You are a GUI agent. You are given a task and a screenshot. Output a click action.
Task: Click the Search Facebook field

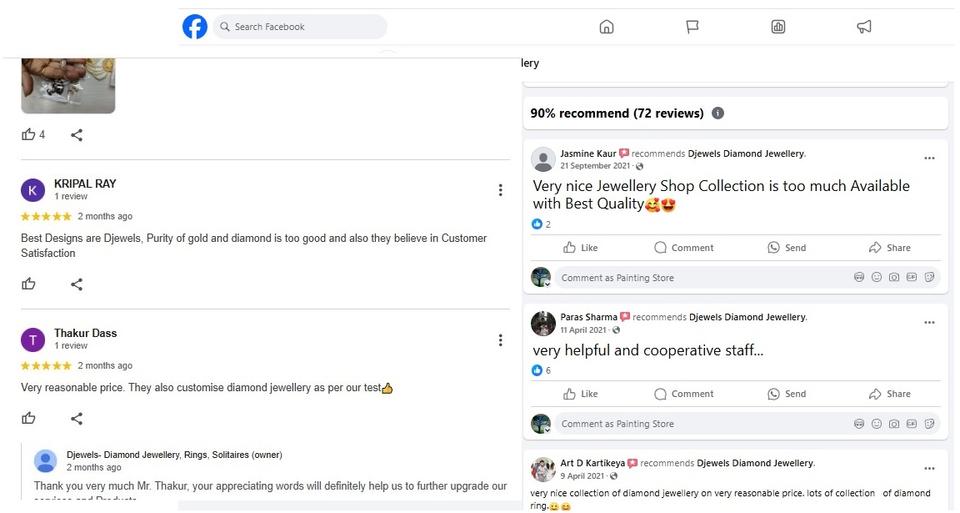tap(300, 27)
